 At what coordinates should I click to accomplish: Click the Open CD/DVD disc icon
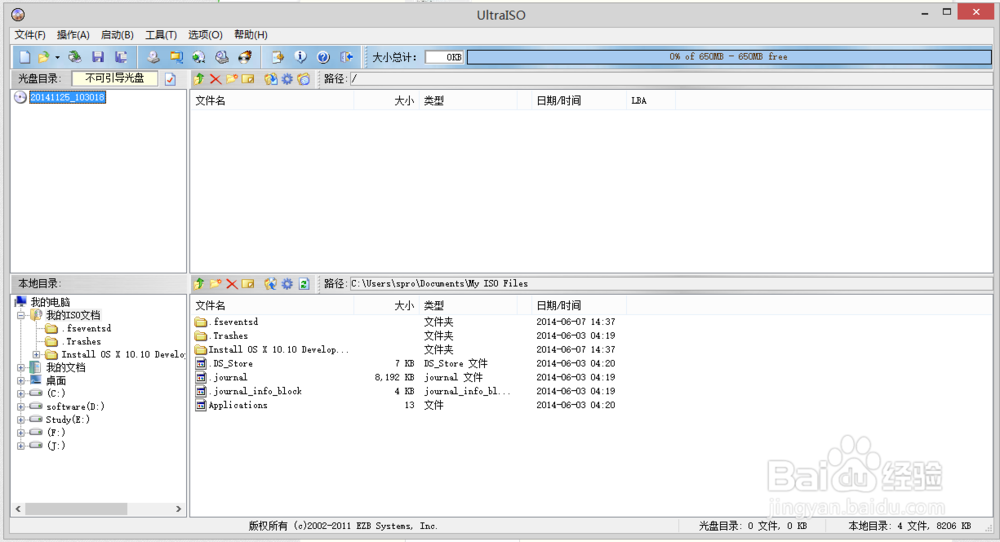pyautogui.click(x=75, y=57)
